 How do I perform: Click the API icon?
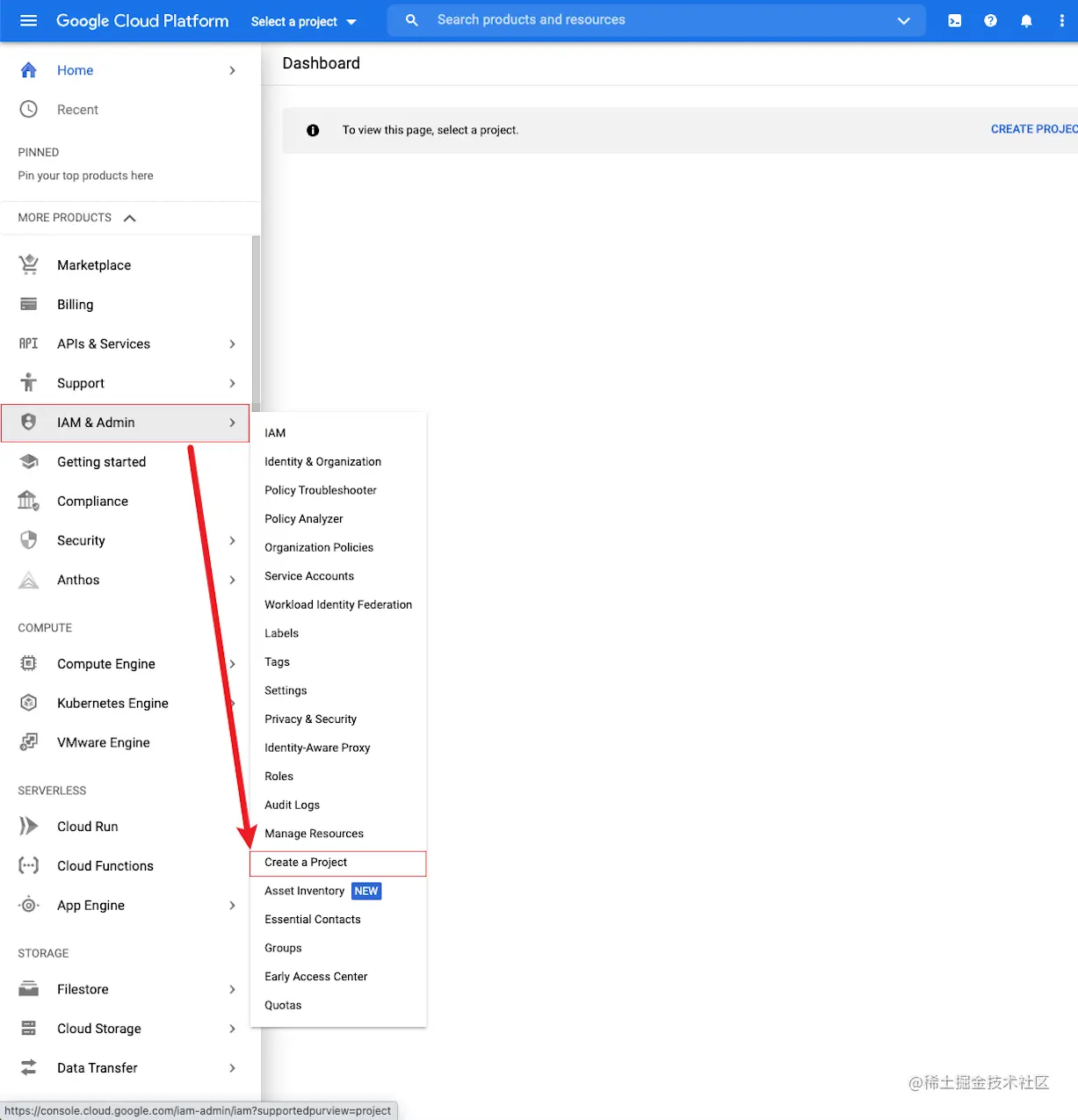tap(29, 343)
